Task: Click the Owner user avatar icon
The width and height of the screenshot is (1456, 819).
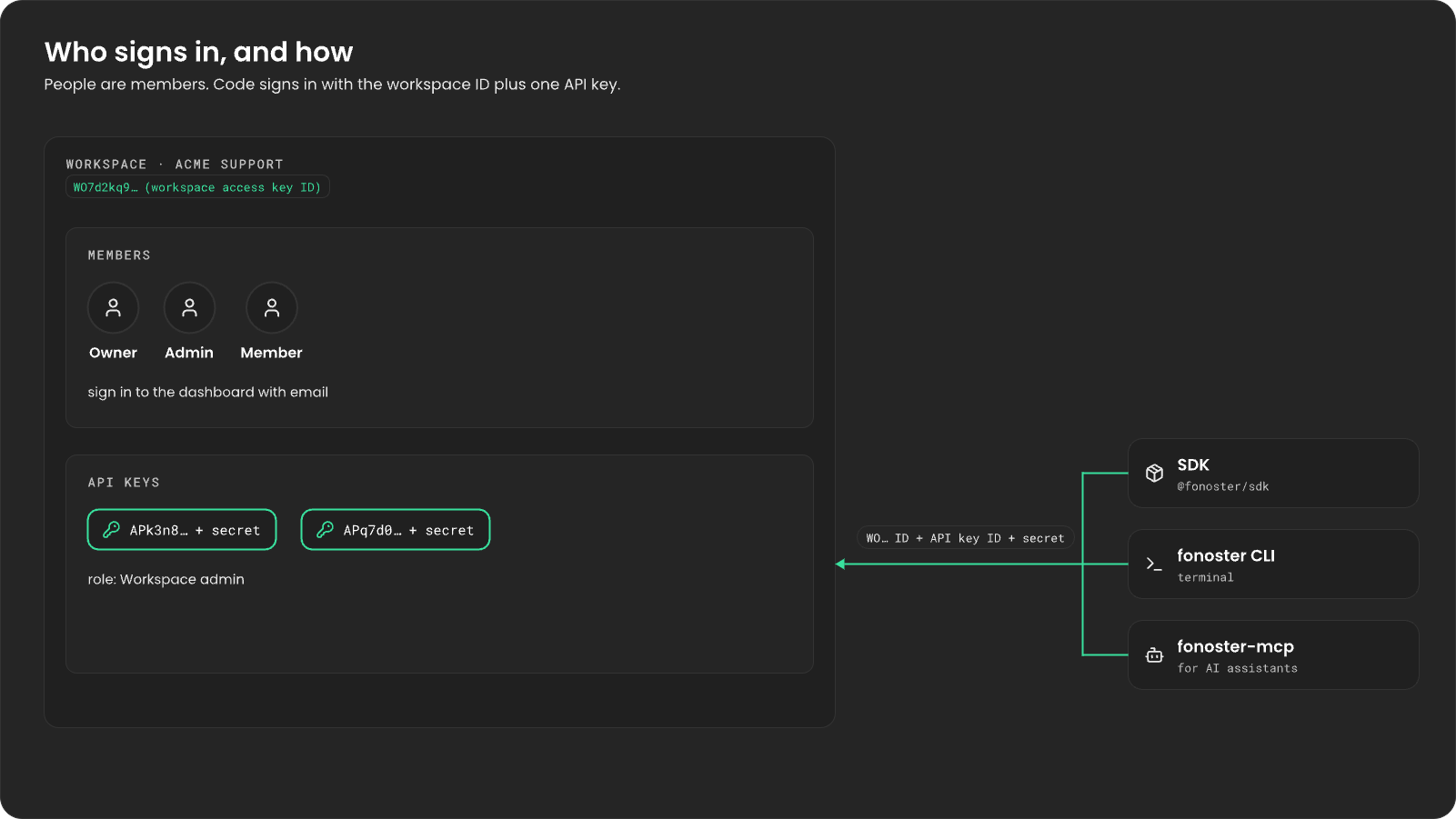Action: [113, 308]
